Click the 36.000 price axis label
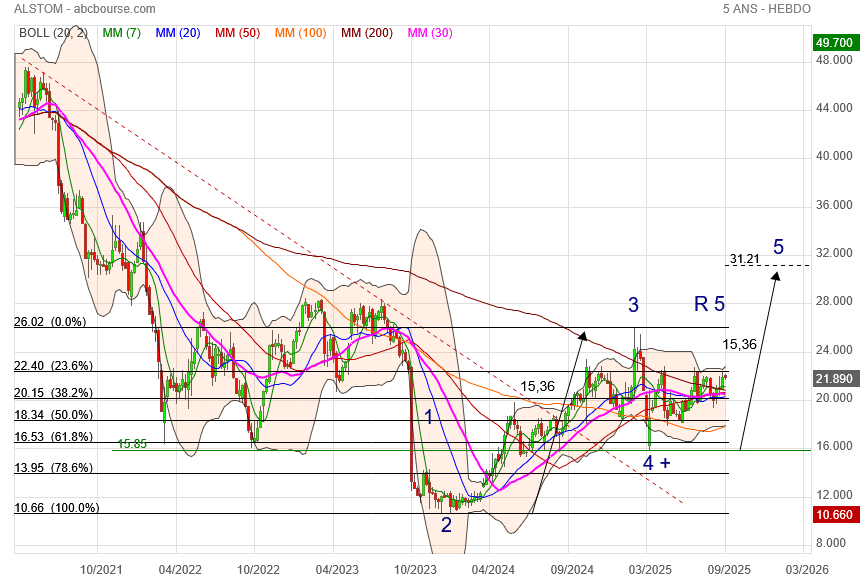 coord(834,205)
